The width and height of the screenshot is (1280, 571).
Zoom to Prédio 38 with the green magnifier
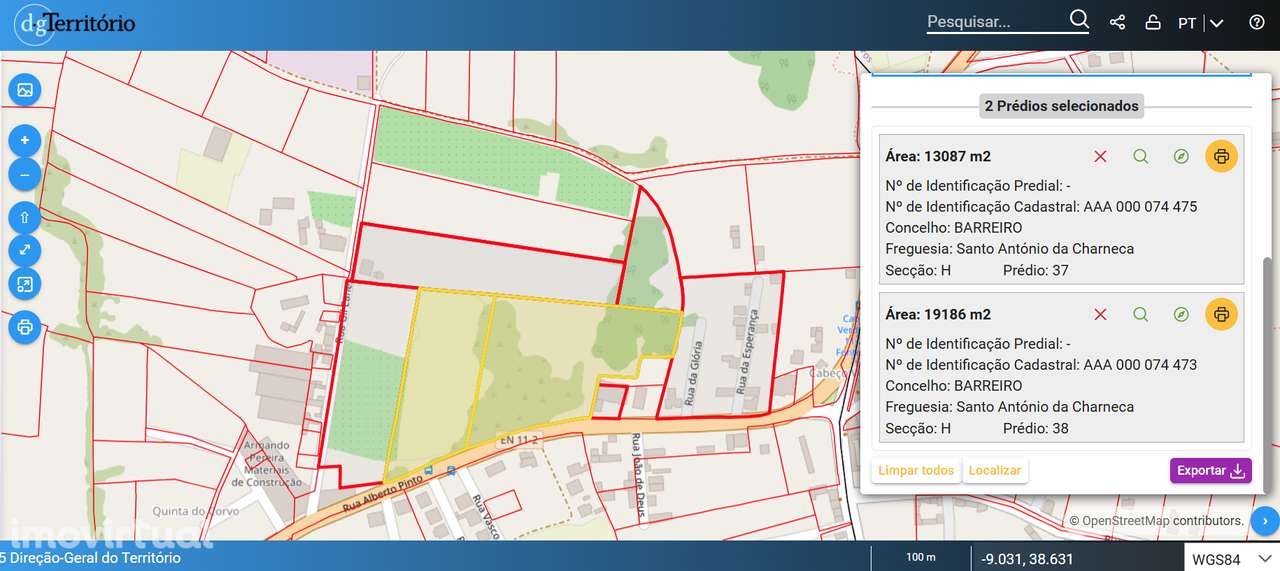(x=1141, y=314)
